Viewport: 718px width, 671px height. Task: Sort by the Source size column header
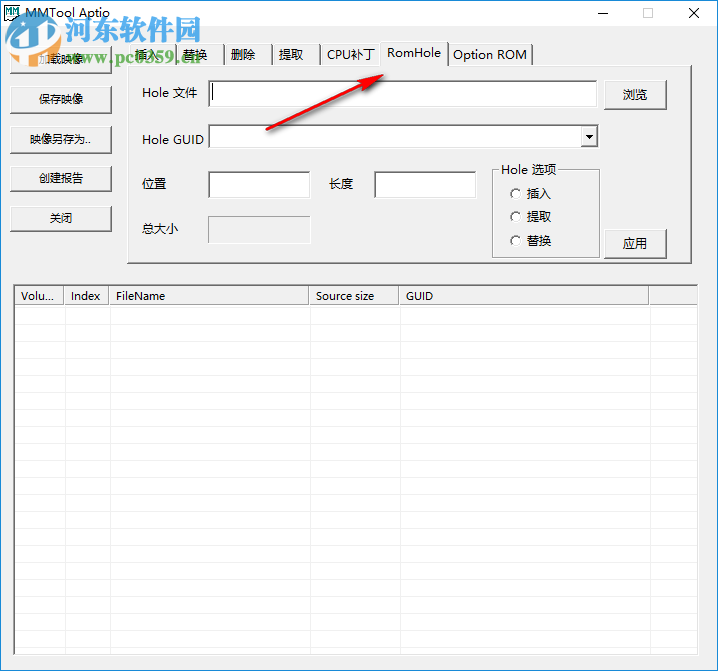354,296
